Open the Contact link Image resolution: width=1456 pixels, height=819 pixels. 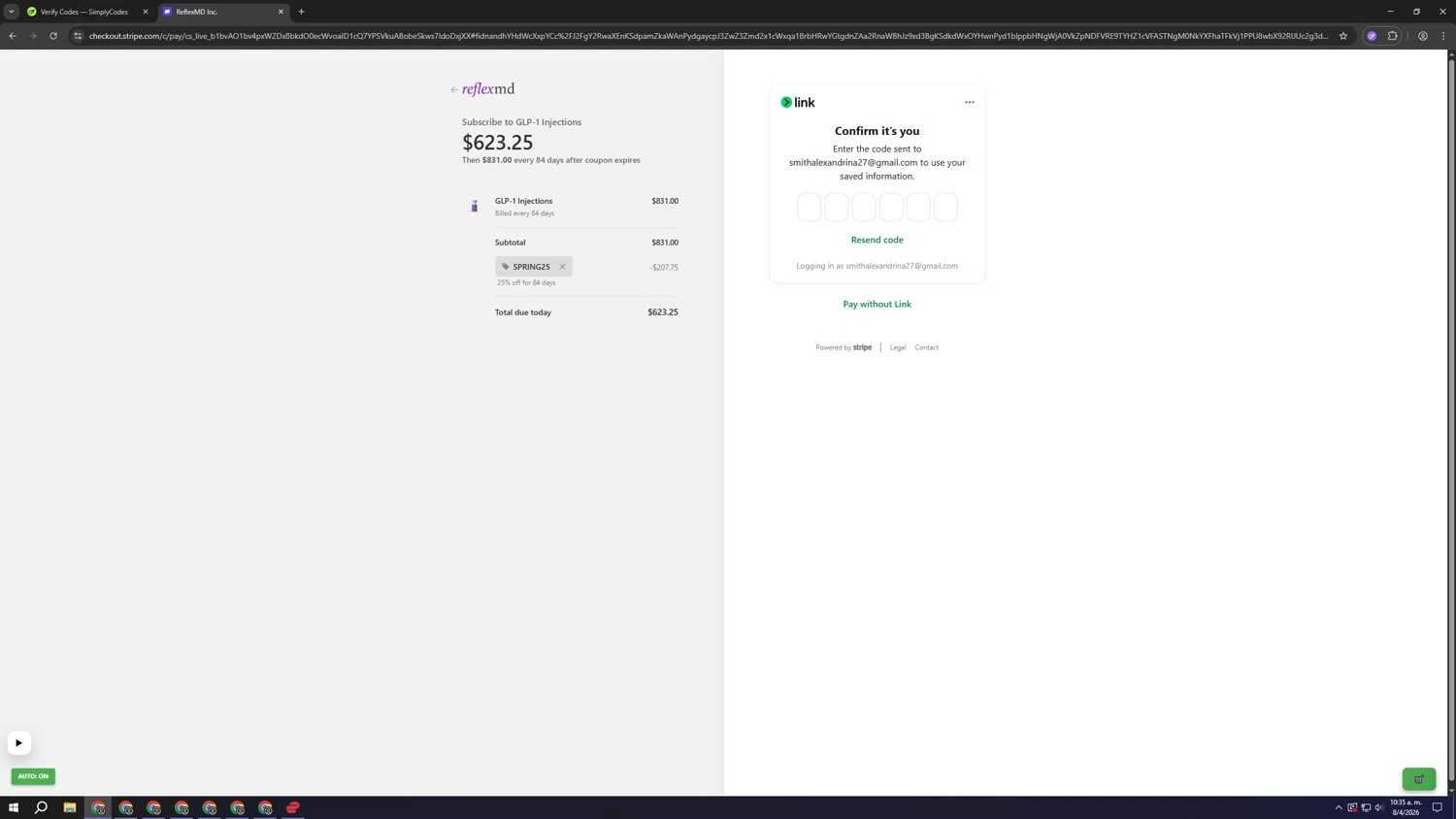927,347
